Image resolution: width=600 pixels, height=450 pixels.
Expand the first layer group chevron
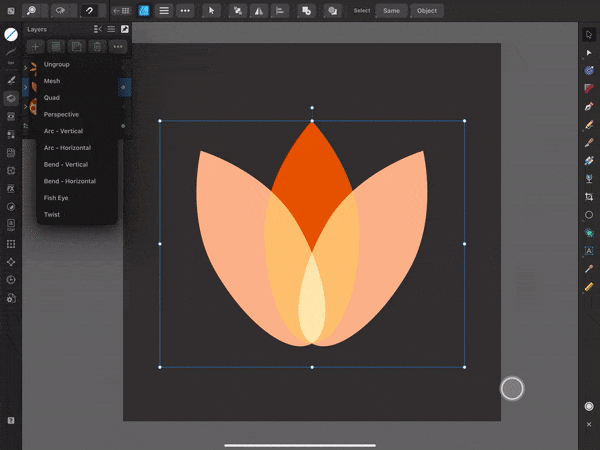point(25,68)
